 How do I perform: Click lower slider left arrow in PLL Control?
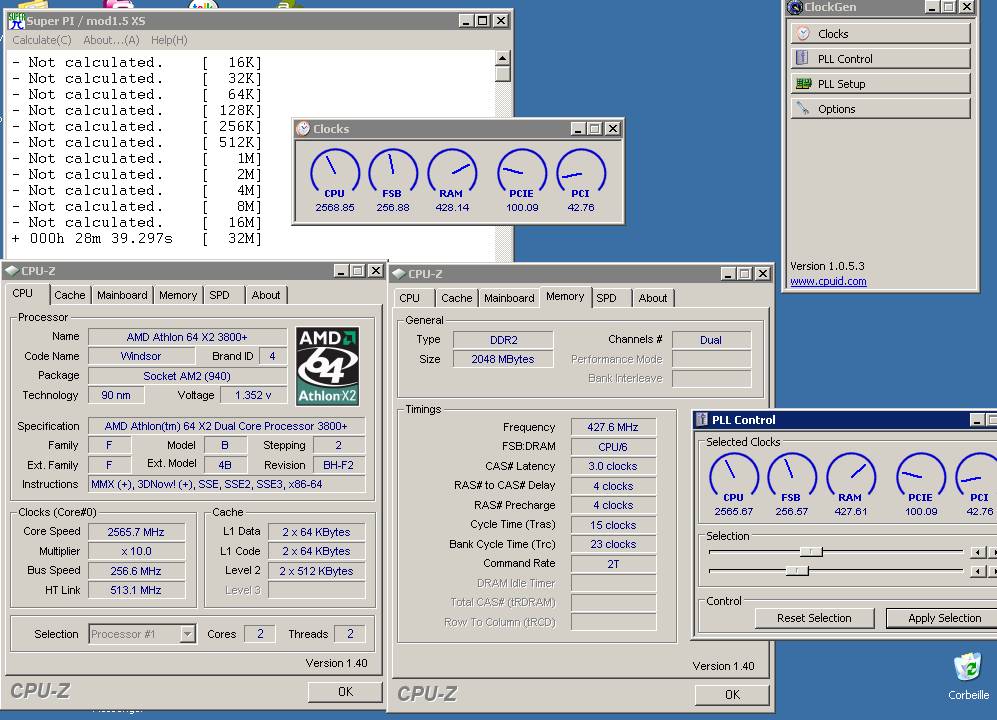[979, 571]
